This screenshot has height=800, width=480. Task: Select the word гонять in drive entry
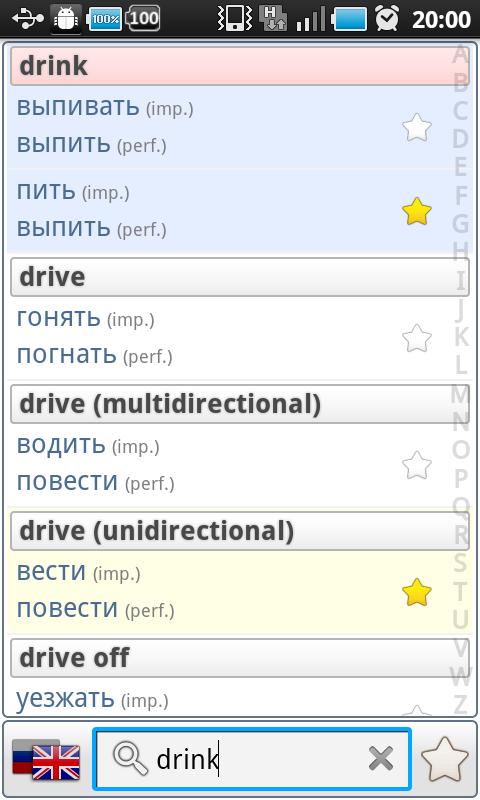point(58,319)
